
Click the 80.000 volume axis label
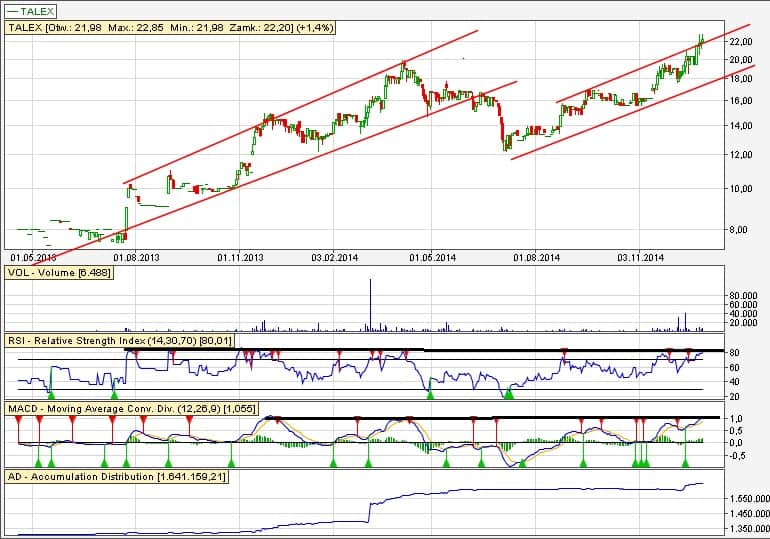point(741,295)
